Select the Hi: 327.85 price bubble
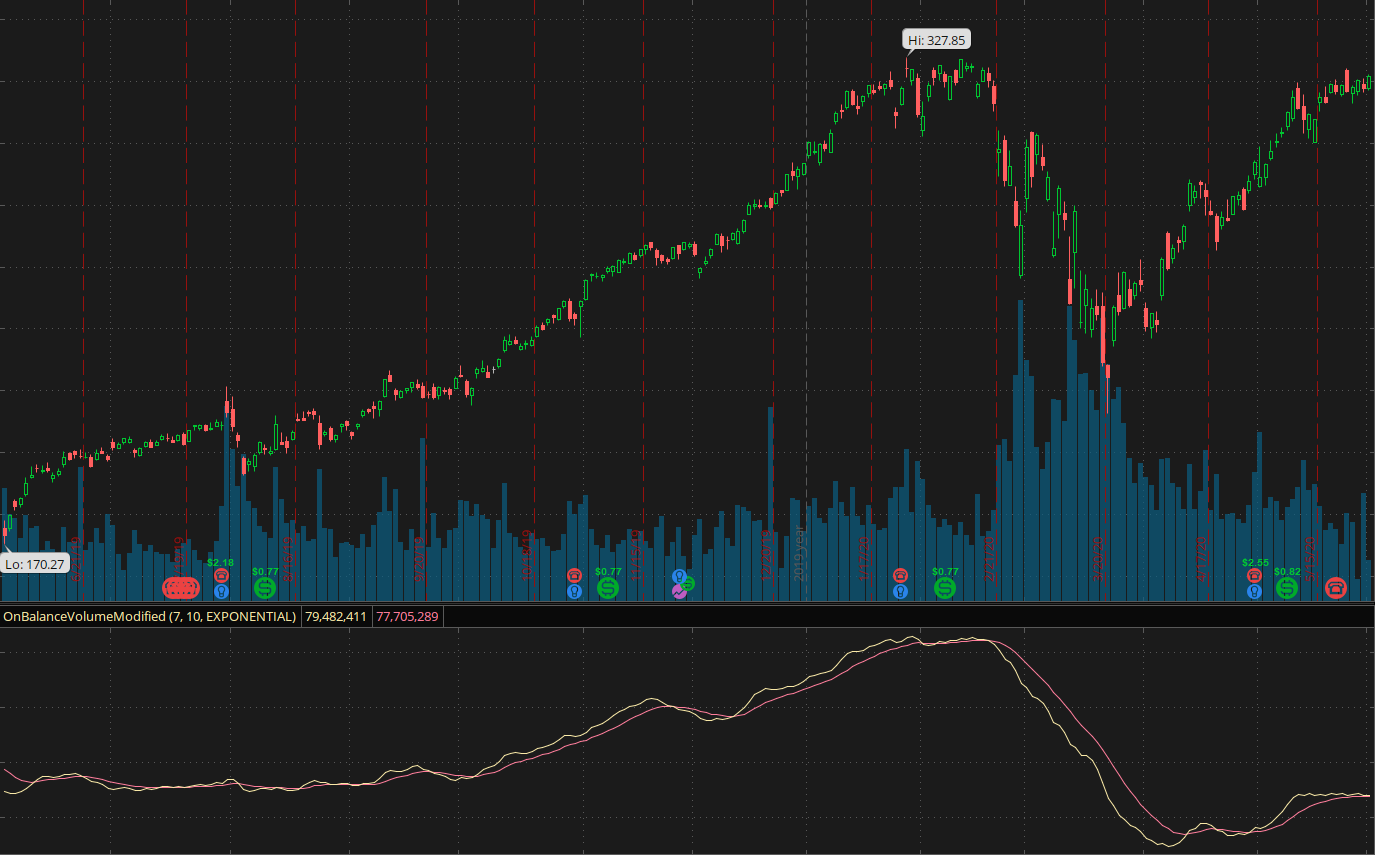 [937, 40]
